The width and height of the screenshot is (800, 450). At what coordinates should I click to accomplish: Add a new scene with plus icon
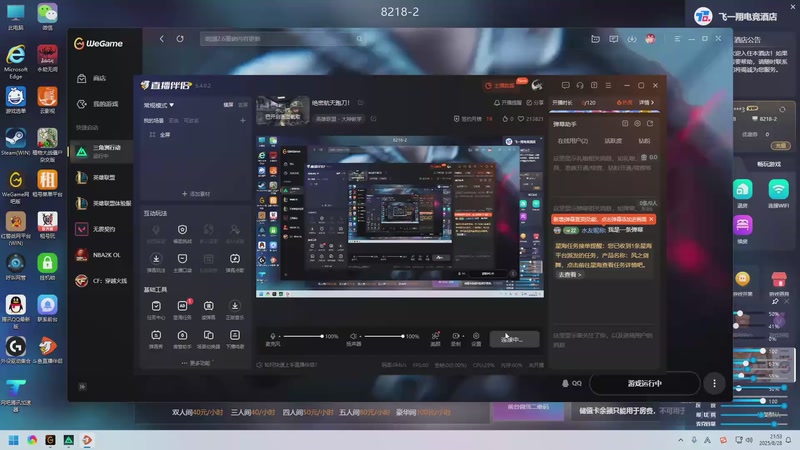(x=243, y=120)
